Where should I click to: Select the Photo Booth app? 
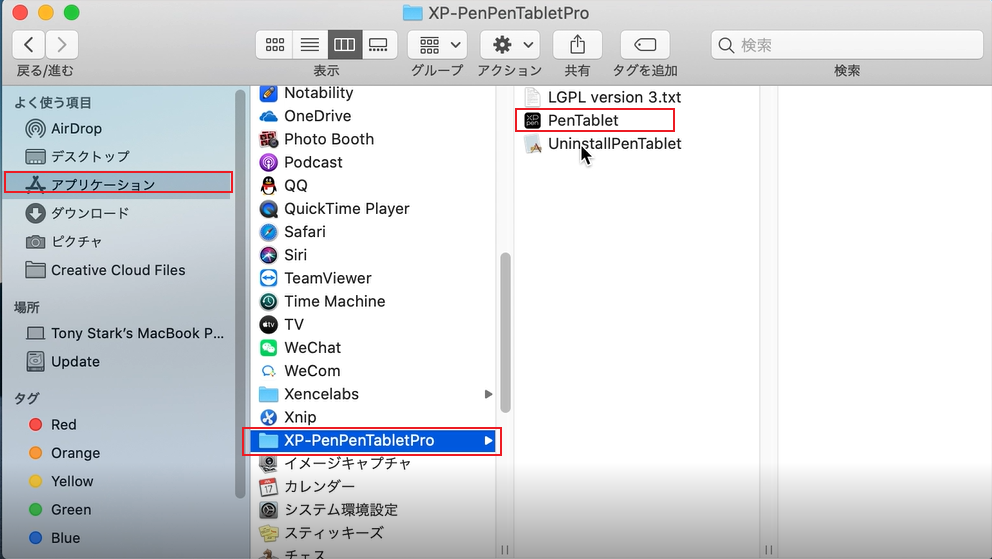pos(373,139)
